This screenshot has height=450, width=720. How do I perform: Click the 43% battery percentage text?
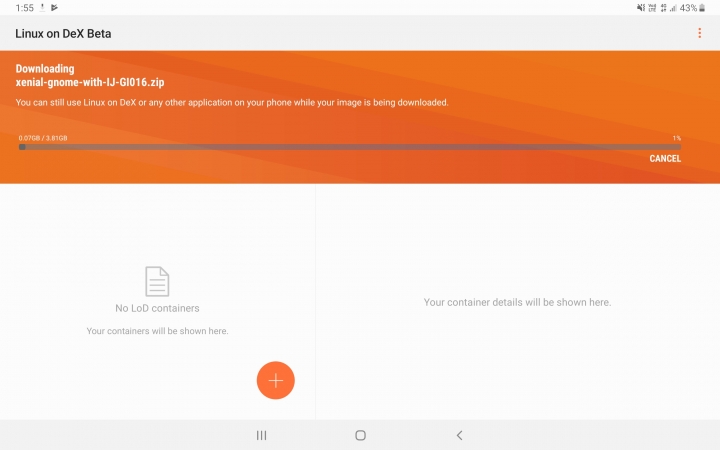(x=688, y=8)
